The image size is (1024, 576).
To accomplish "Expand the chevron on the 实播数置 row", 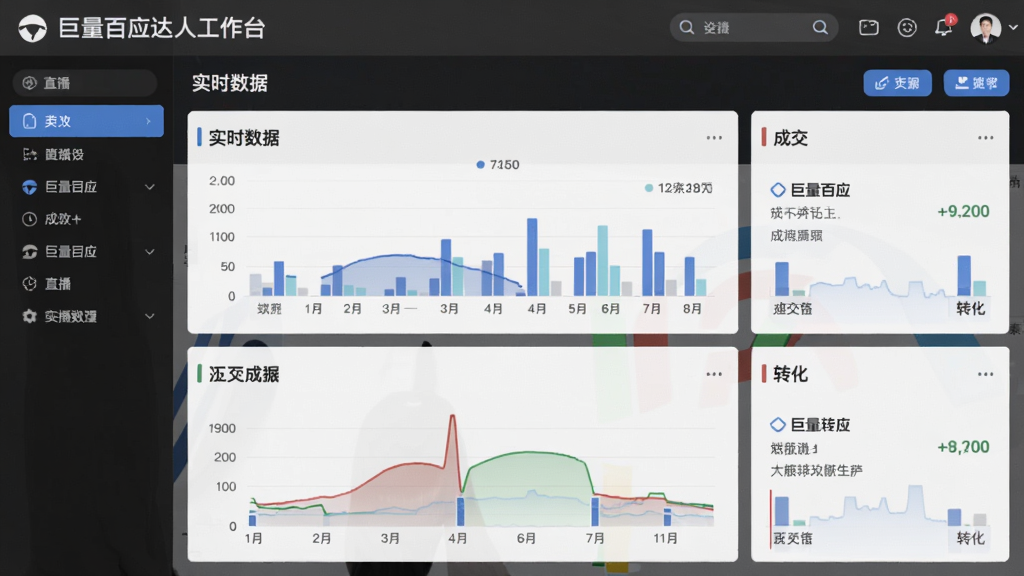I will [150, 316].
